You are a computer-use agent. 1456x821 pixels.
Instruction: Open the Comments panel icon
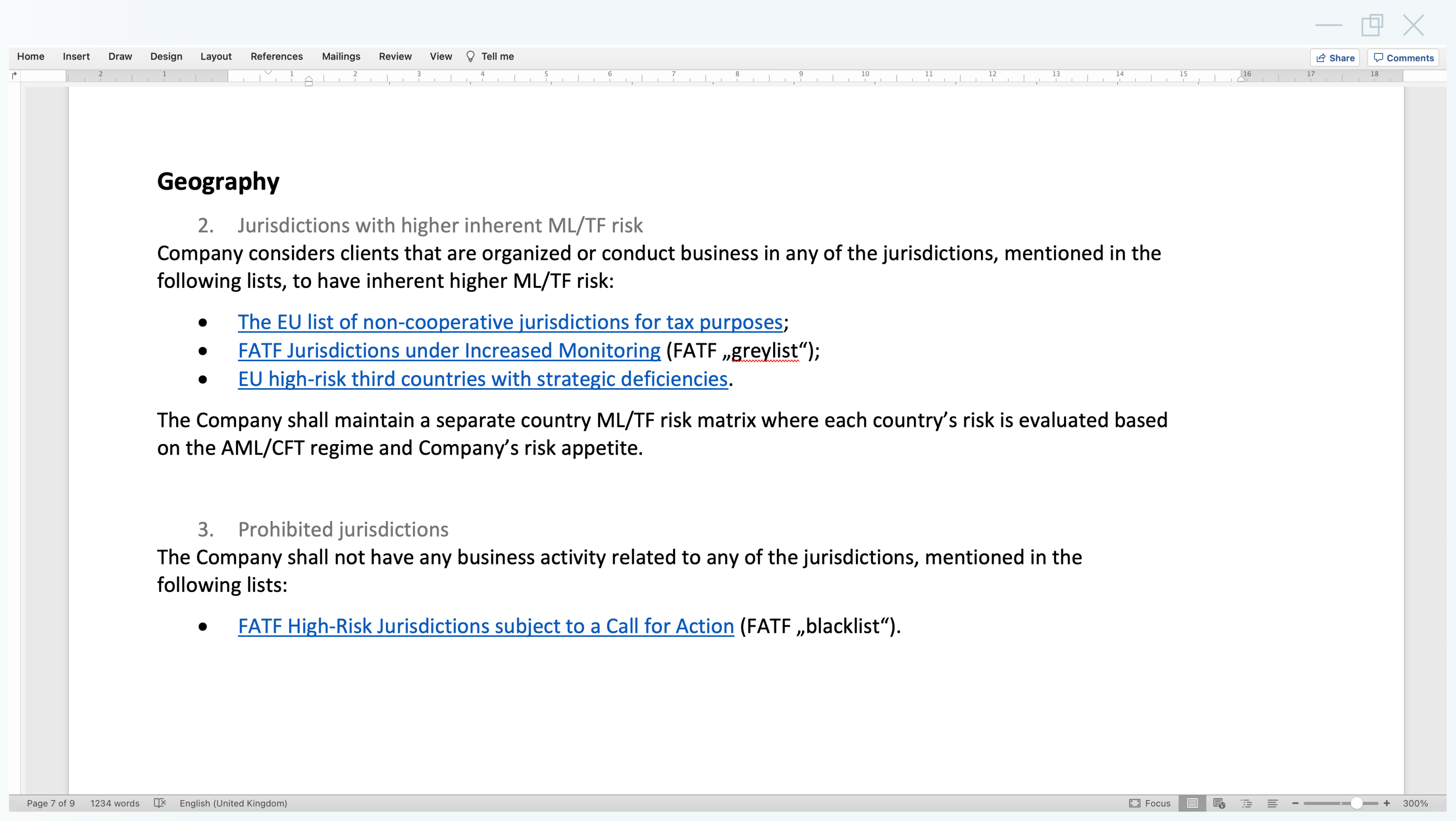coord(1405,57)
